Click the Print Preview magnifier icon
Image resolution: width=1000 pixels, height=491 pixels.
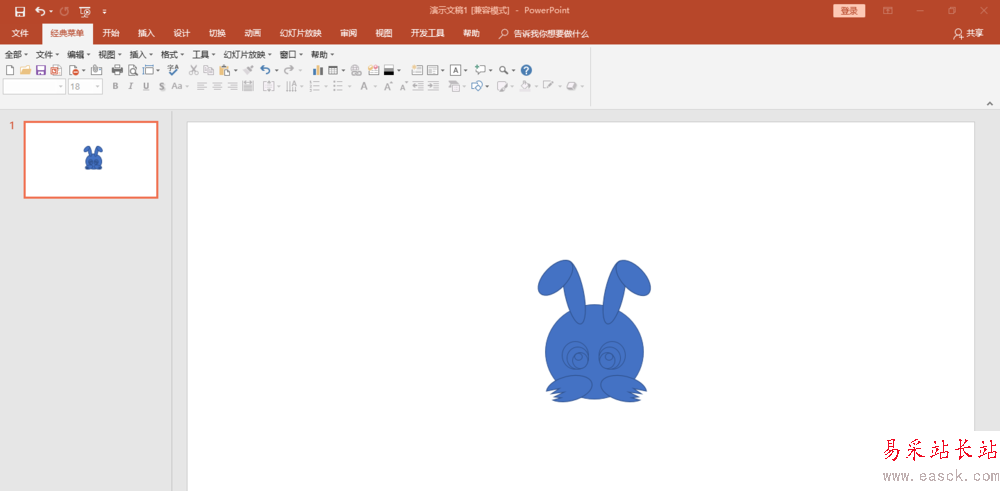point(133,70)
